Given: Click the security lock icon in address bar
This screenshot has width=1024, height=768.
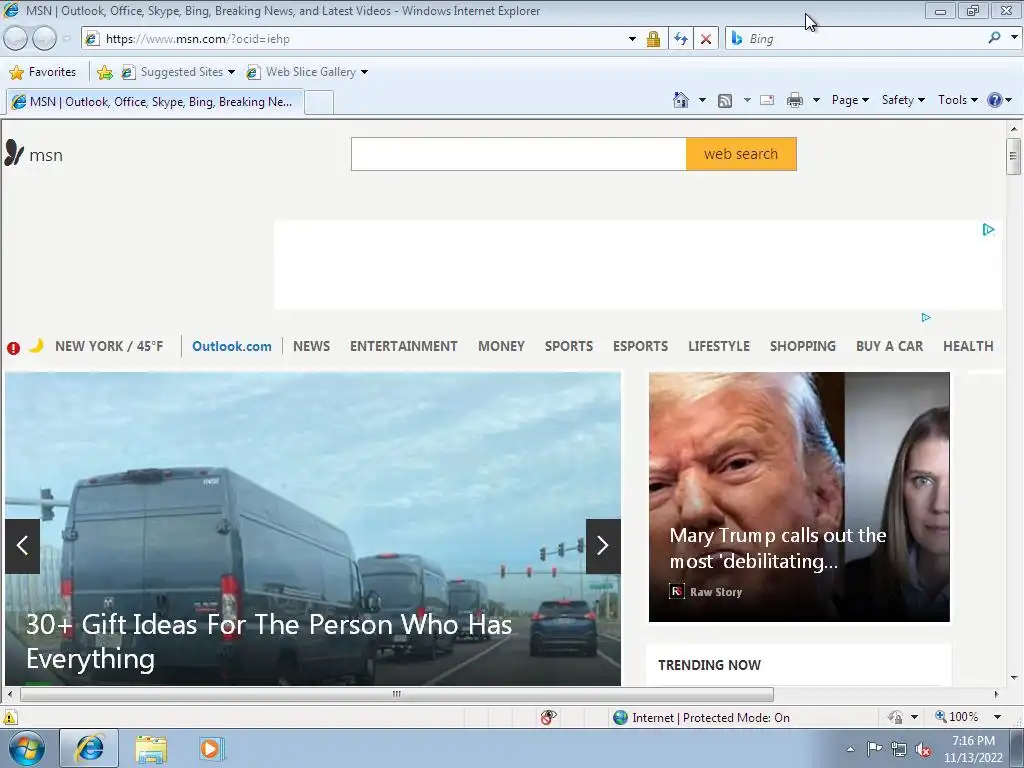Looking at the screenshot, I should click(653, 39).
